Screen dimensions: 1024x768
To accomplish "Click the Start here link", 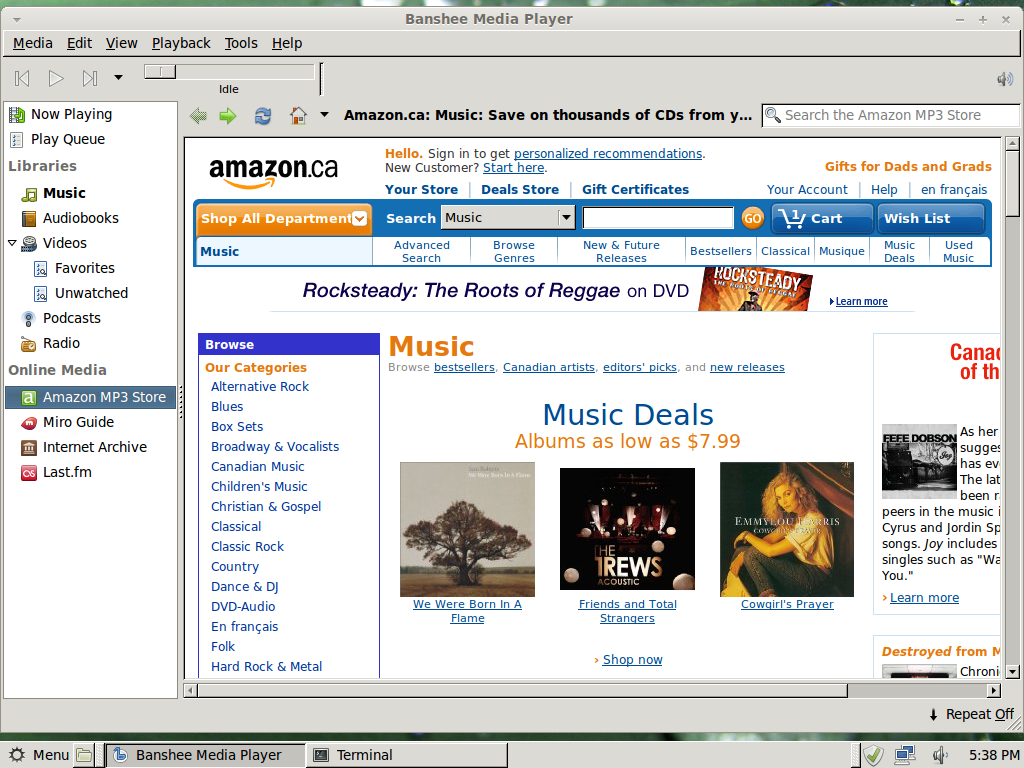I will 513,168.
